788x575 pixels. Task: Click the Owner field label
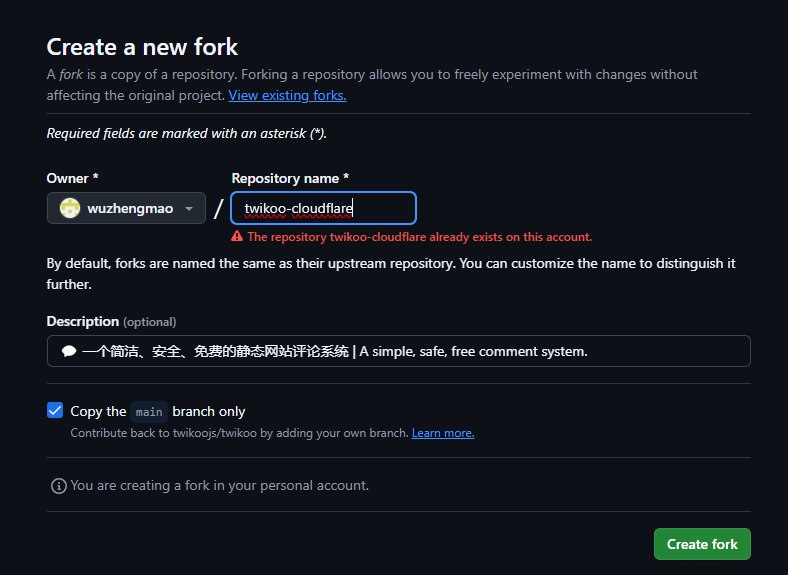point(72,178)
